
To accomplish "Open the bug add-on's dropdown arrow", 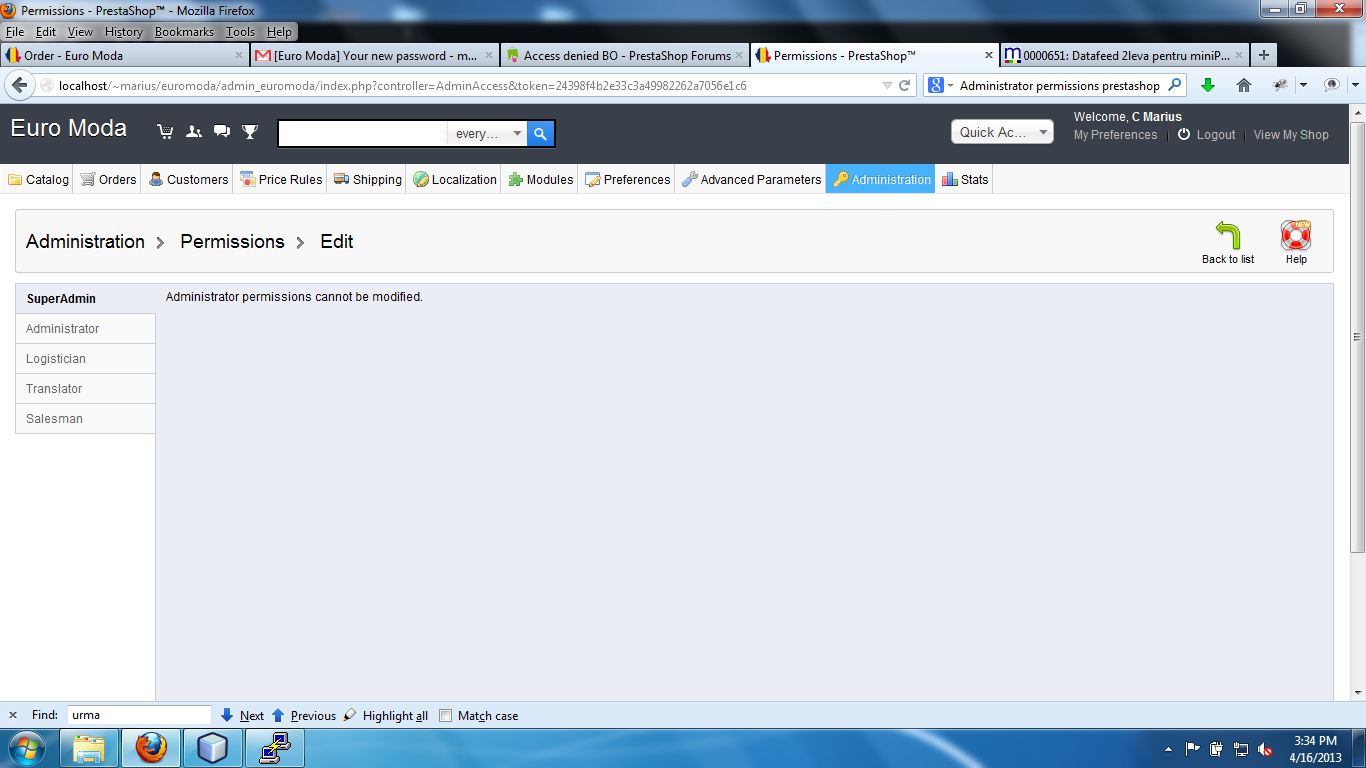I will point(1303,86).
